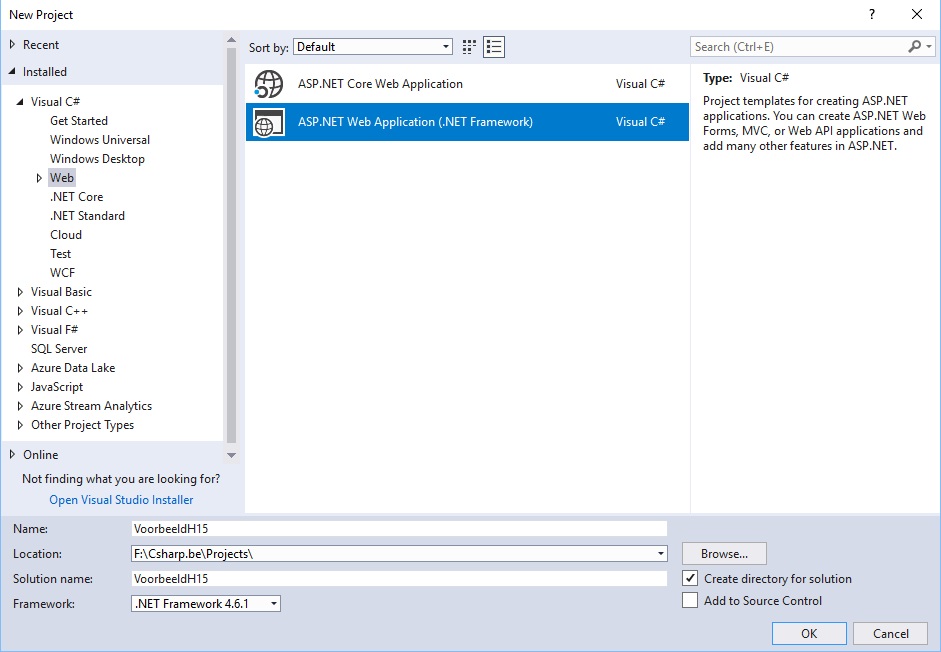This screenshot has height=652, width=941.
Task: Expand the Recent section
Action: click(x=12, y=44)
